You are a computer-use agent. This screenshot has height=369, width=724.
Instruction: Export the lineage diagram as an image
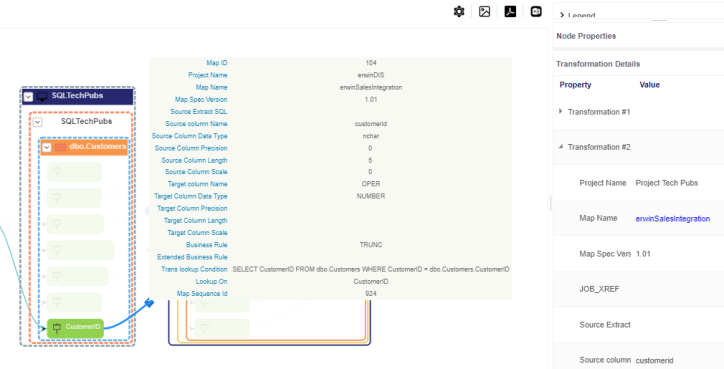click(484, 12)
